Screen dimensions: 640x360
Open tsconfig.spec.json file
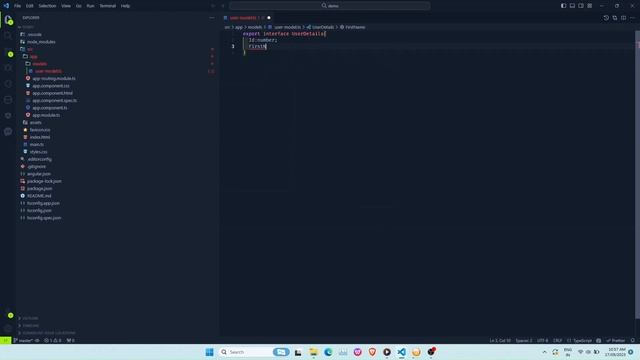(x=44, y=218)
